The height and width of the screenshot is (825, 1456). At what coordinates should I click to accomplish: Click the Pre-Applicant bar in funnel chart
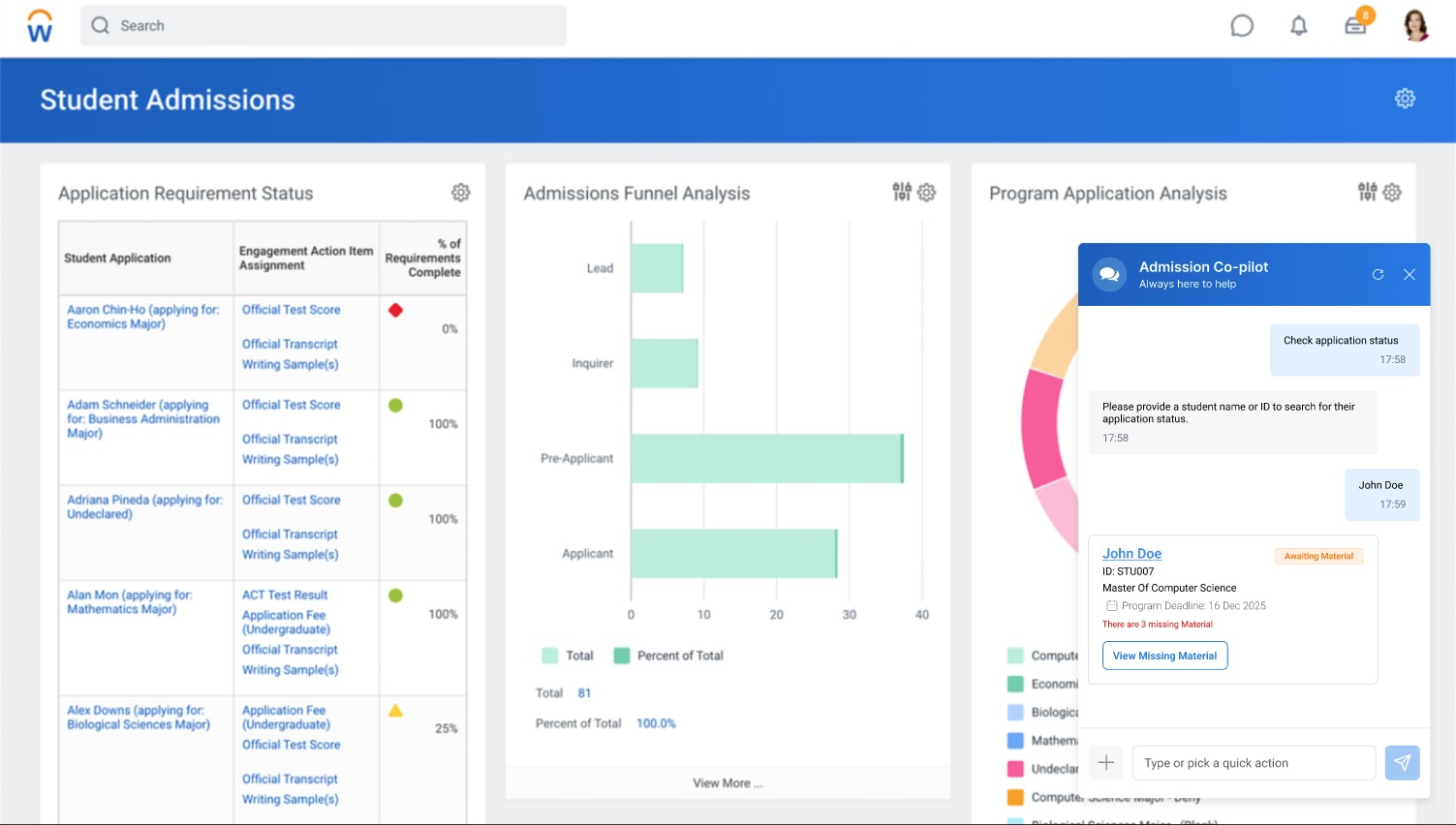pos(766,458)
